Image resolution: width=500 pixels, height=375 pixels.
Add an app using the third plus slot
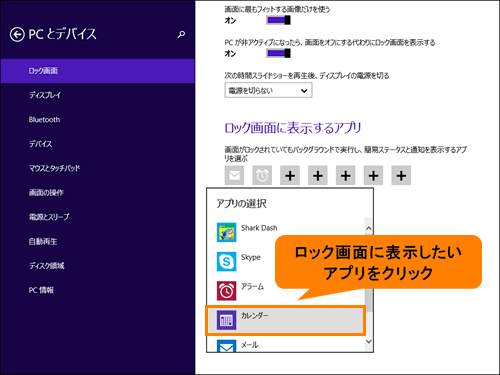(346, 175)
